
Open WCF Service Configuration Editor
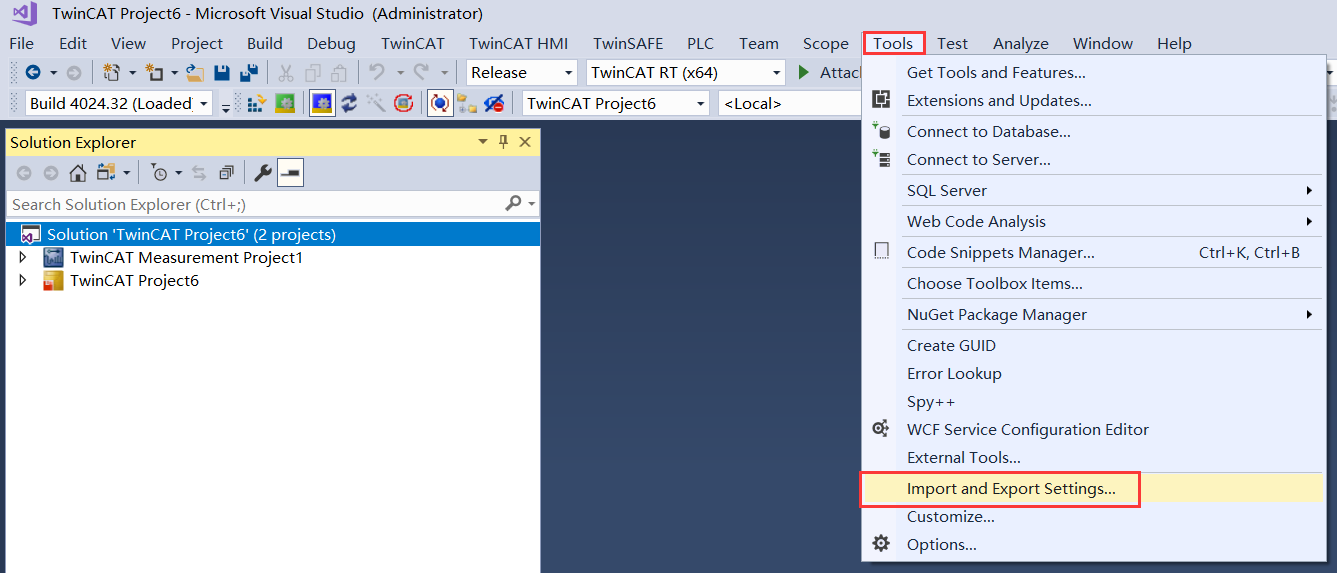pos(1092,429)
